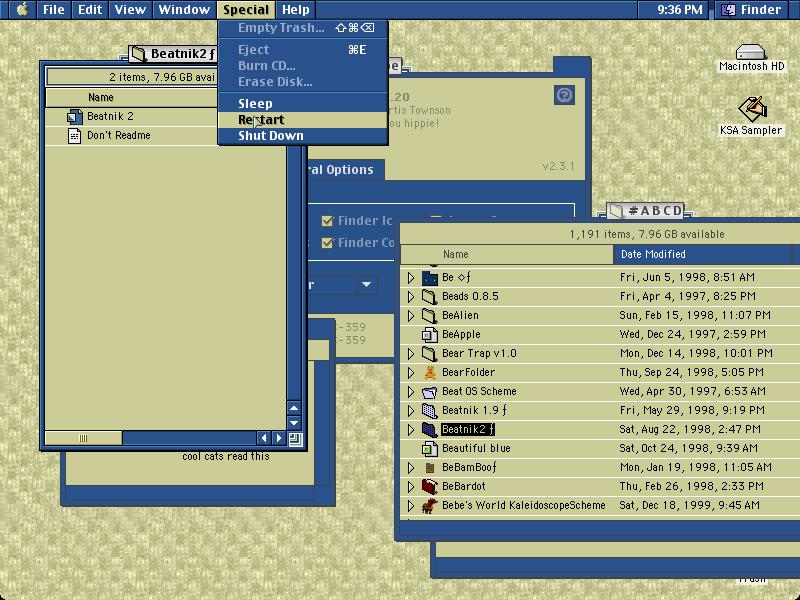800x600 pixels.
Task: Sort the list by Date Modified
Action: tap(702, 254)
